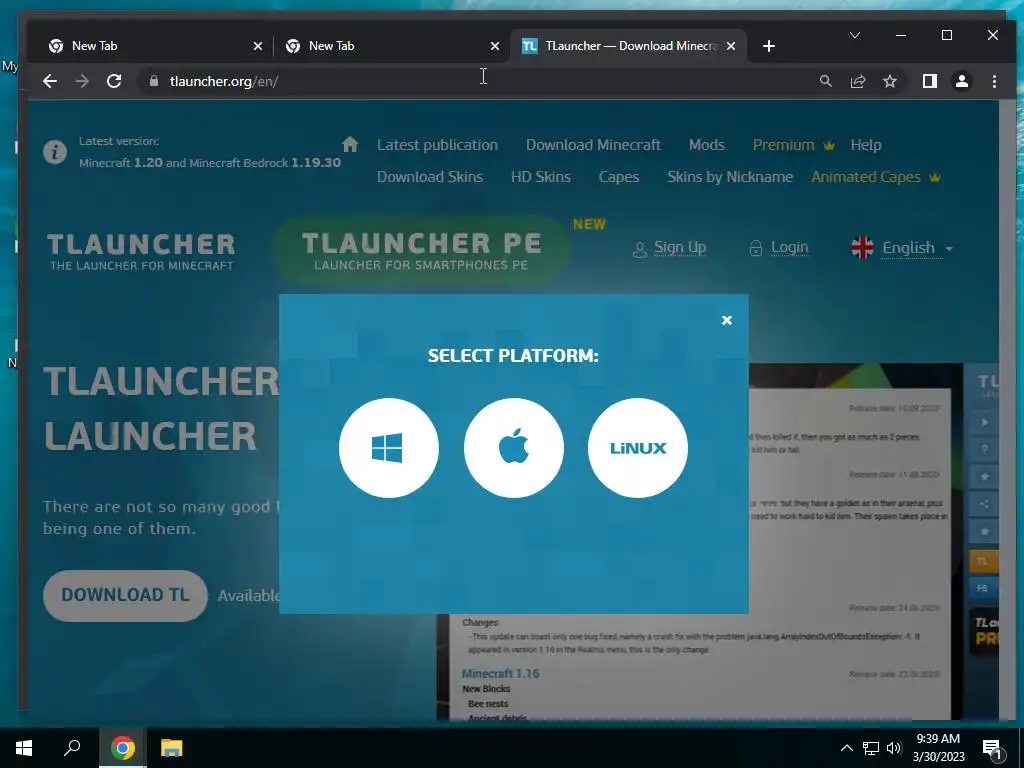This screenshot has height=768, width=1024.
Task: Open the notification center icon
Action: (993, 748)
